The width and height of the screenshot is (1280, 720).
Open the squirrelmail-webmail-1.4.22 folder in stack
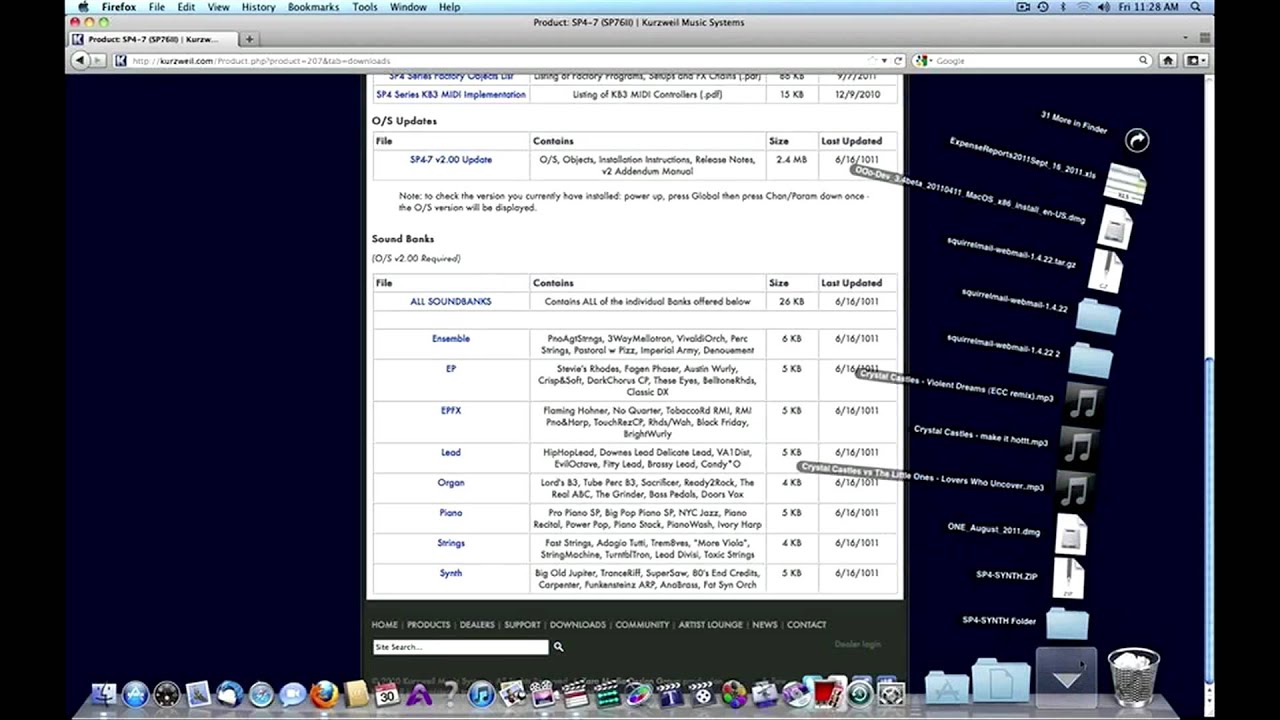[1098, 318]
